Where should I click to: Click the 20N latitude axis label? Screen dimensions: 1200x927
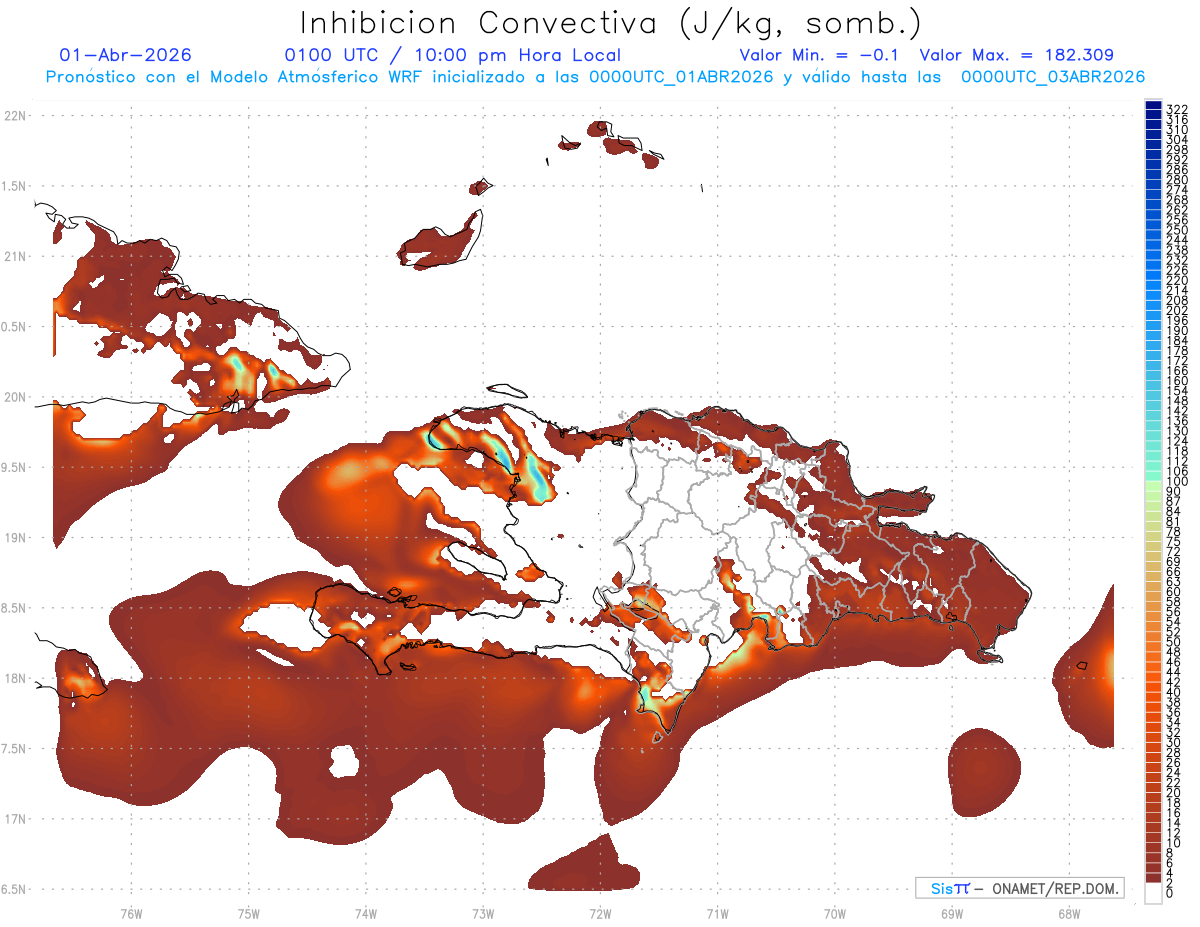click(14, 396)
